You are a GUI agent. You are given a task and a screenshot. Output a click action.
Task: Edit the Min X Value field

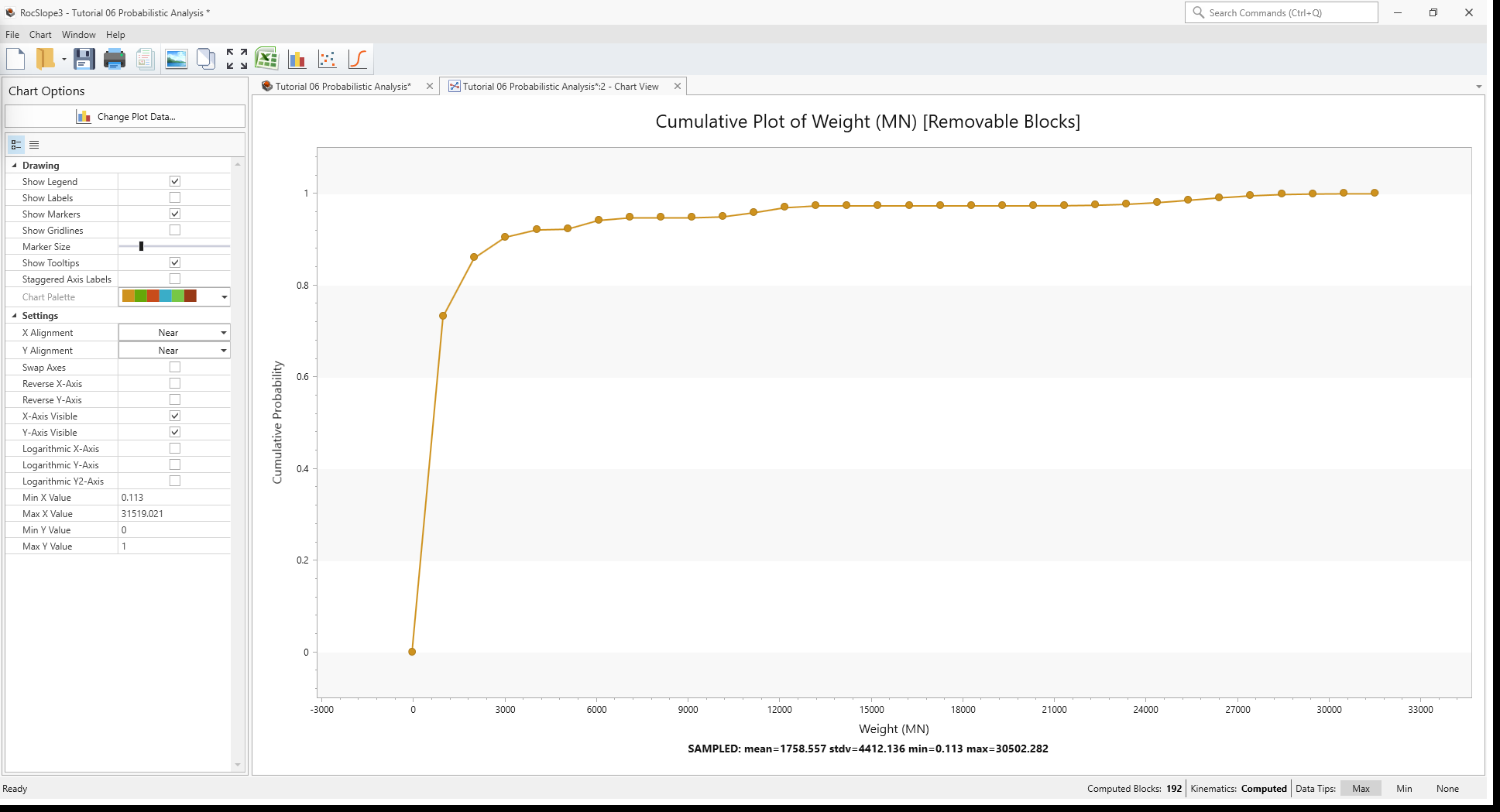pos(174,498)
